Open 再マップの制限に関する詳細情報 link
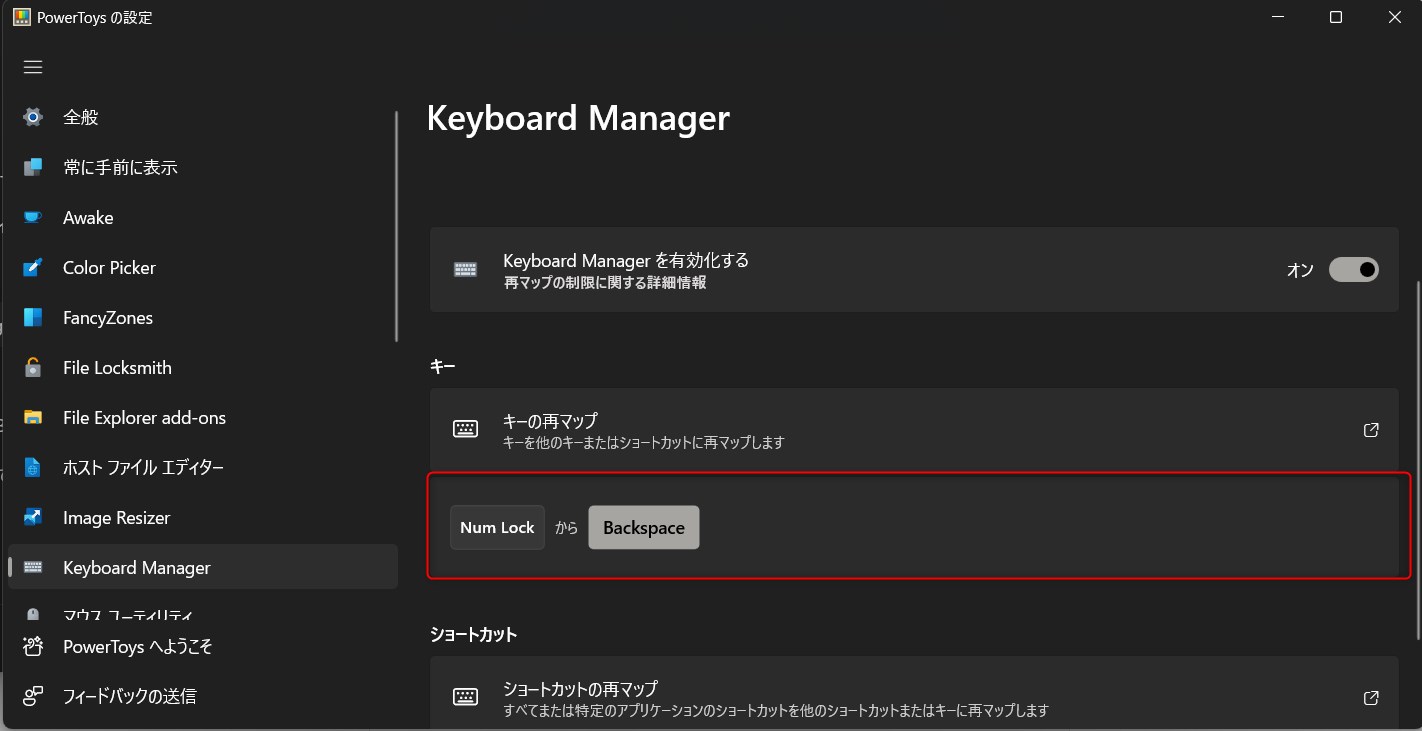Image resolution: width=1422 pixels, height=731 pixels. point(604,283)
